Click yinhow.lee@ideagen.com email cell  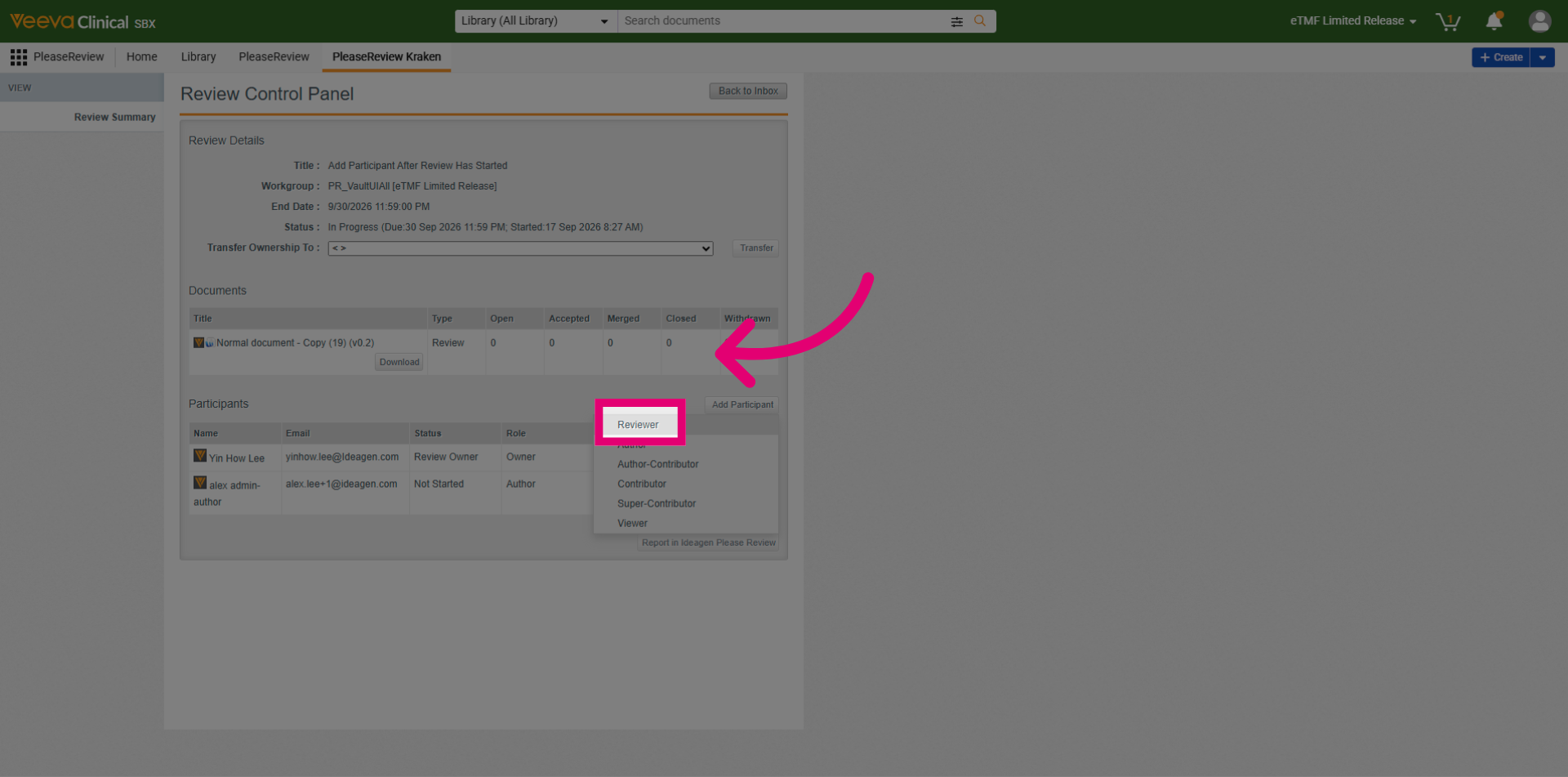[342, 458]
